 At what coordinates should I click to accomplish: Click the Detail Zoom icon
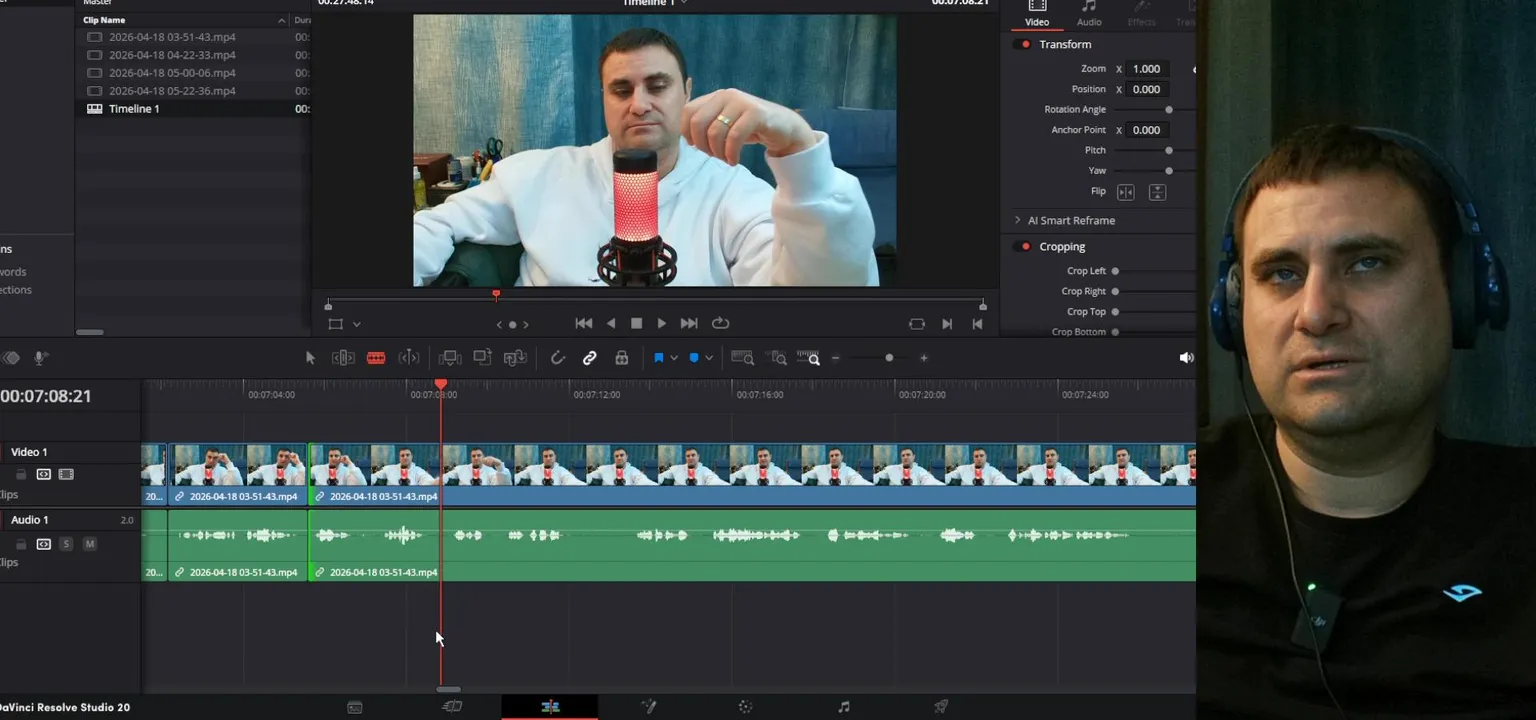pyautogui.click(x=778, y=358)
